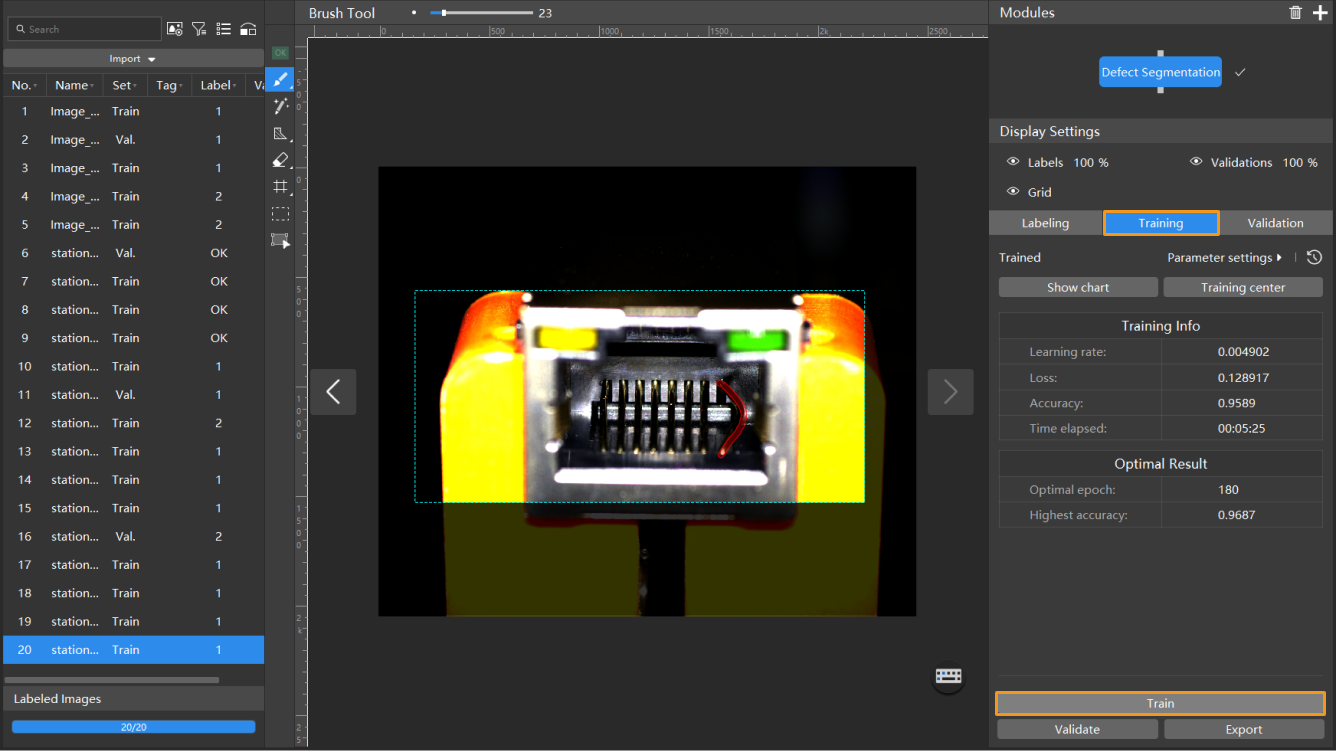The width and height of the screenshot is (1336, 751).
Task: Click the Learning rate value 0.004902
Action: [x=1243, y=352]
